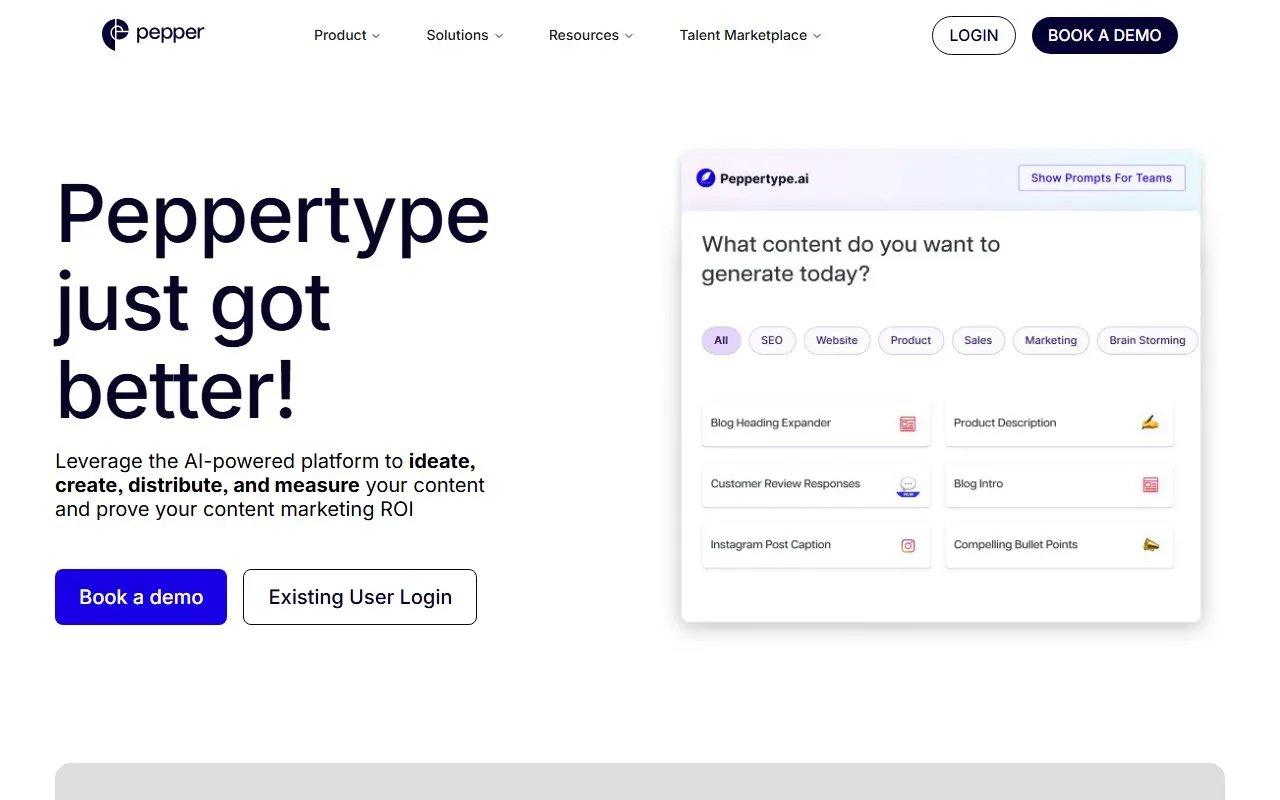Open the Resources dropdown
This screenshot has height=800, width=1280.
point(590,35)
